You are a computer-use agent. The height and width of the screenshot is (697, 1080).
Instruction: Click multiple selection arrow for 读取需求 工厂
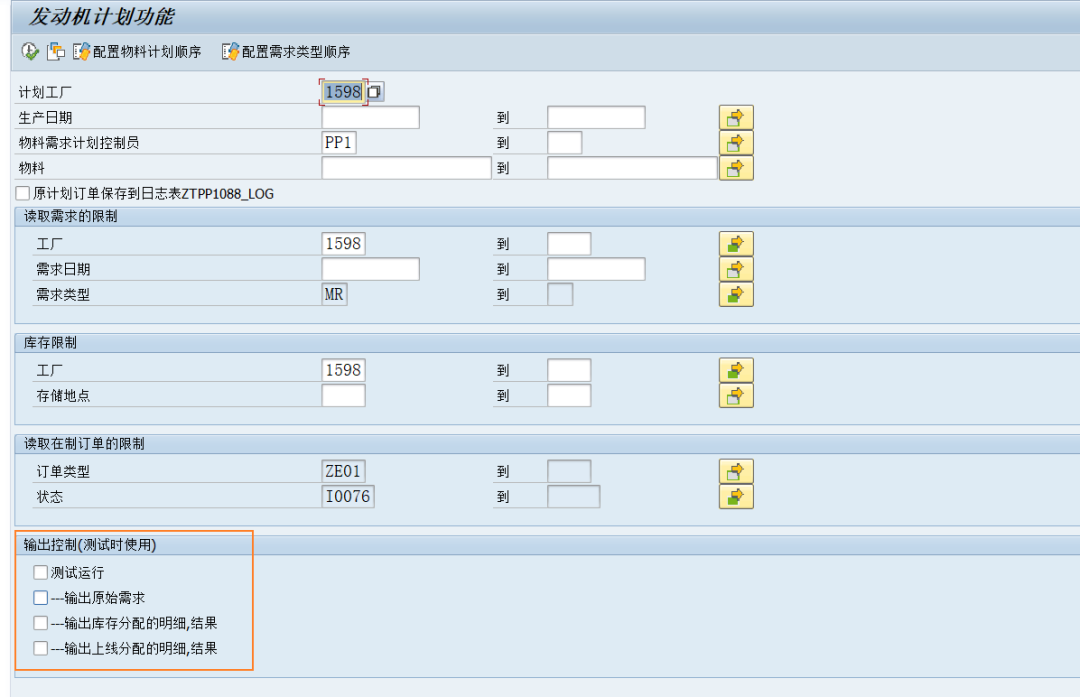[x=736, y=244]
